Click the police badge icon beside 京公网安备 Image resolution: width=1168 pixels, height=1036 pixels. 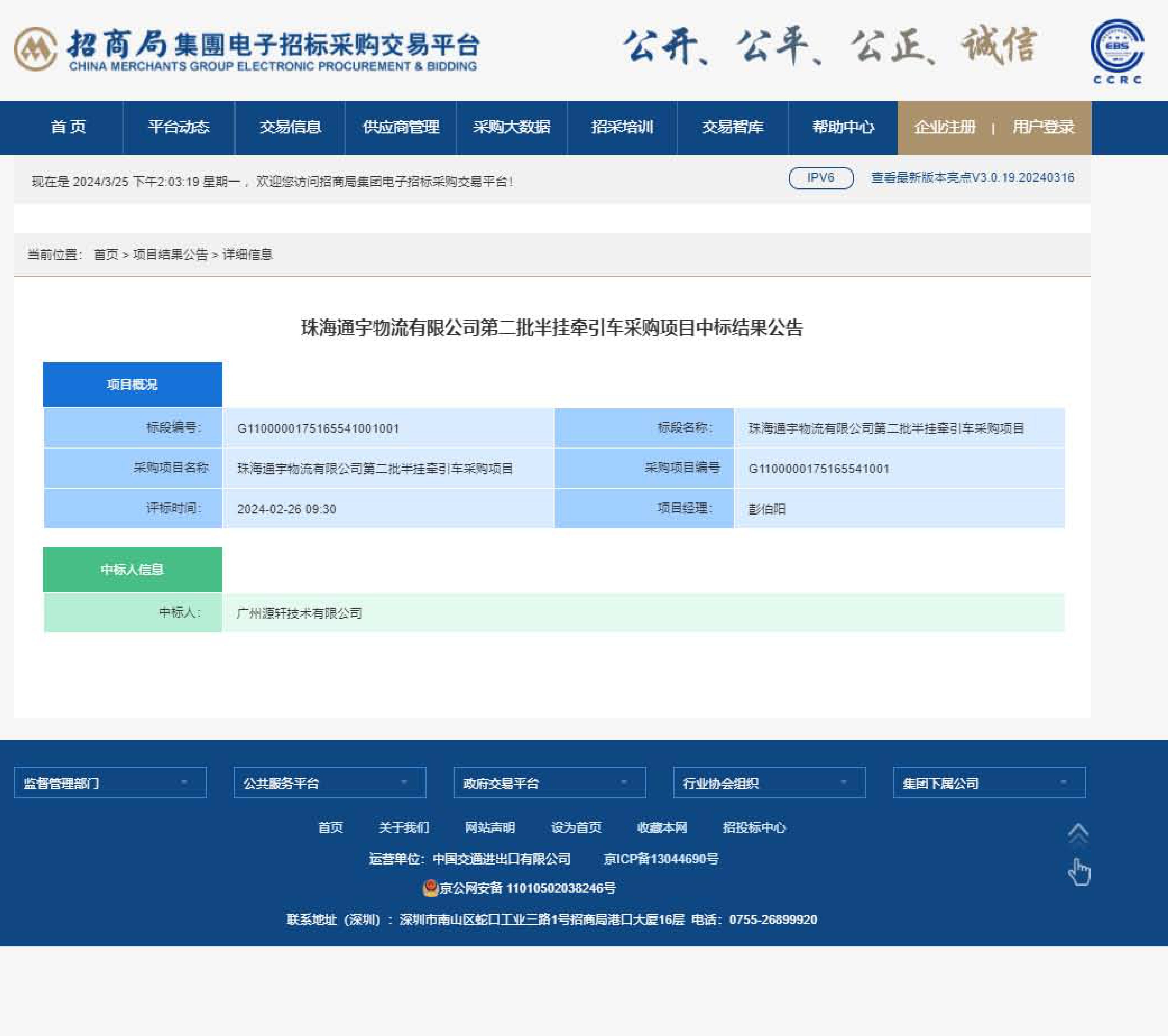pyautogui.click(x=430, y=887)
